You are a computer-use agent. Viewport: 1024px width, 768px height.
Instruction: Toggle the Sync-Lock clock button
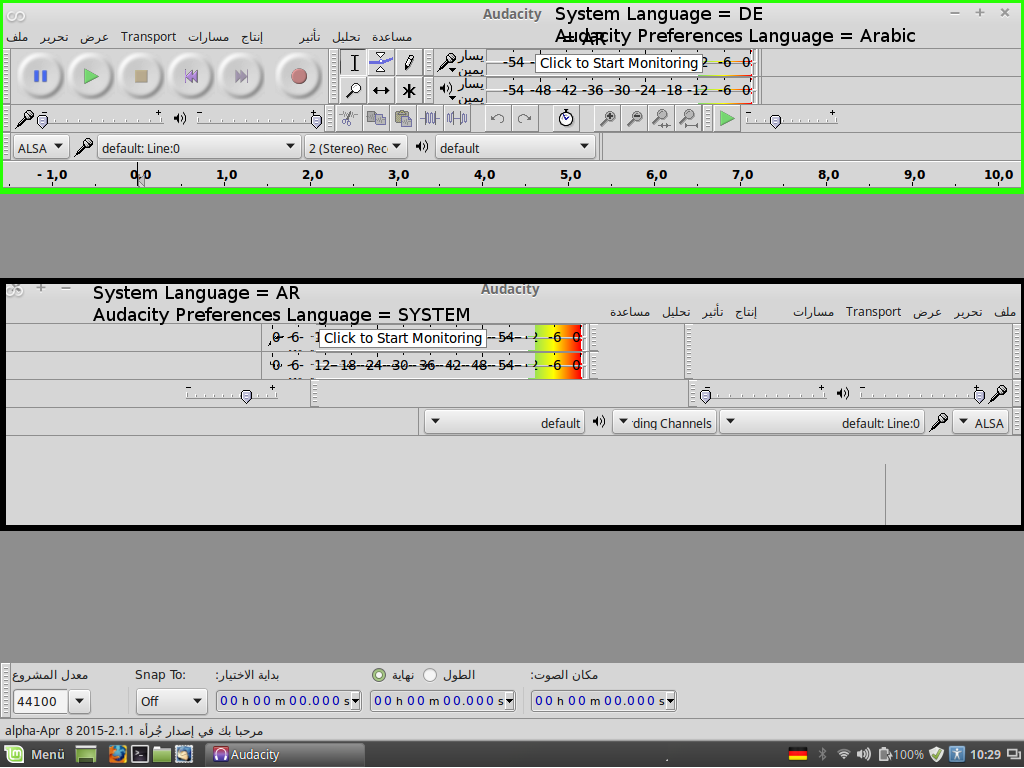tap(566, 119)
